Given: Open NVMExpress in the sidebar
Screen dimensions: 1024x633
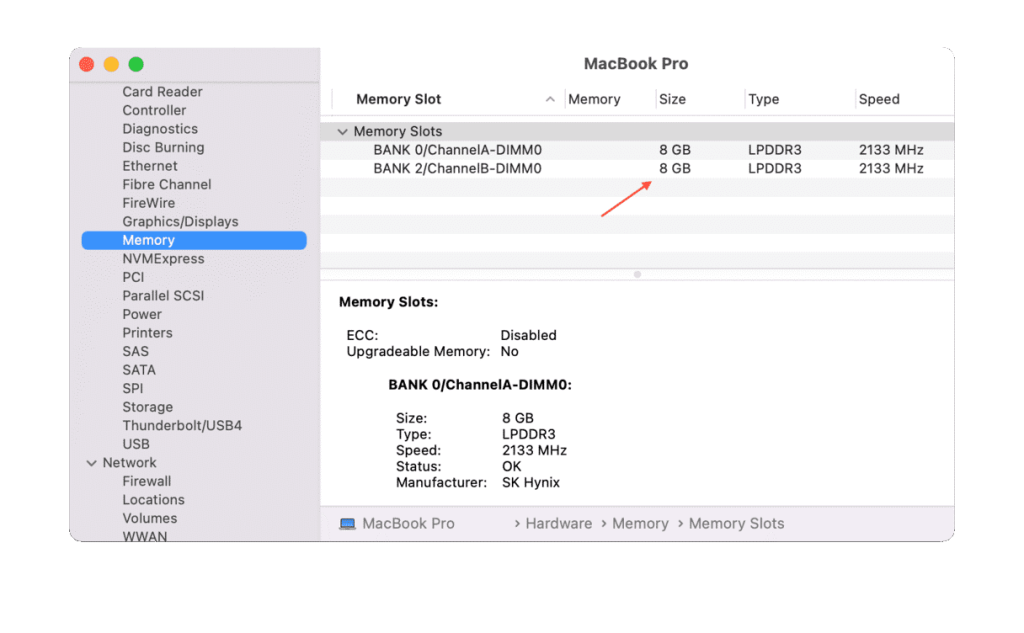Looking at the screenshot, I should 163,259.
